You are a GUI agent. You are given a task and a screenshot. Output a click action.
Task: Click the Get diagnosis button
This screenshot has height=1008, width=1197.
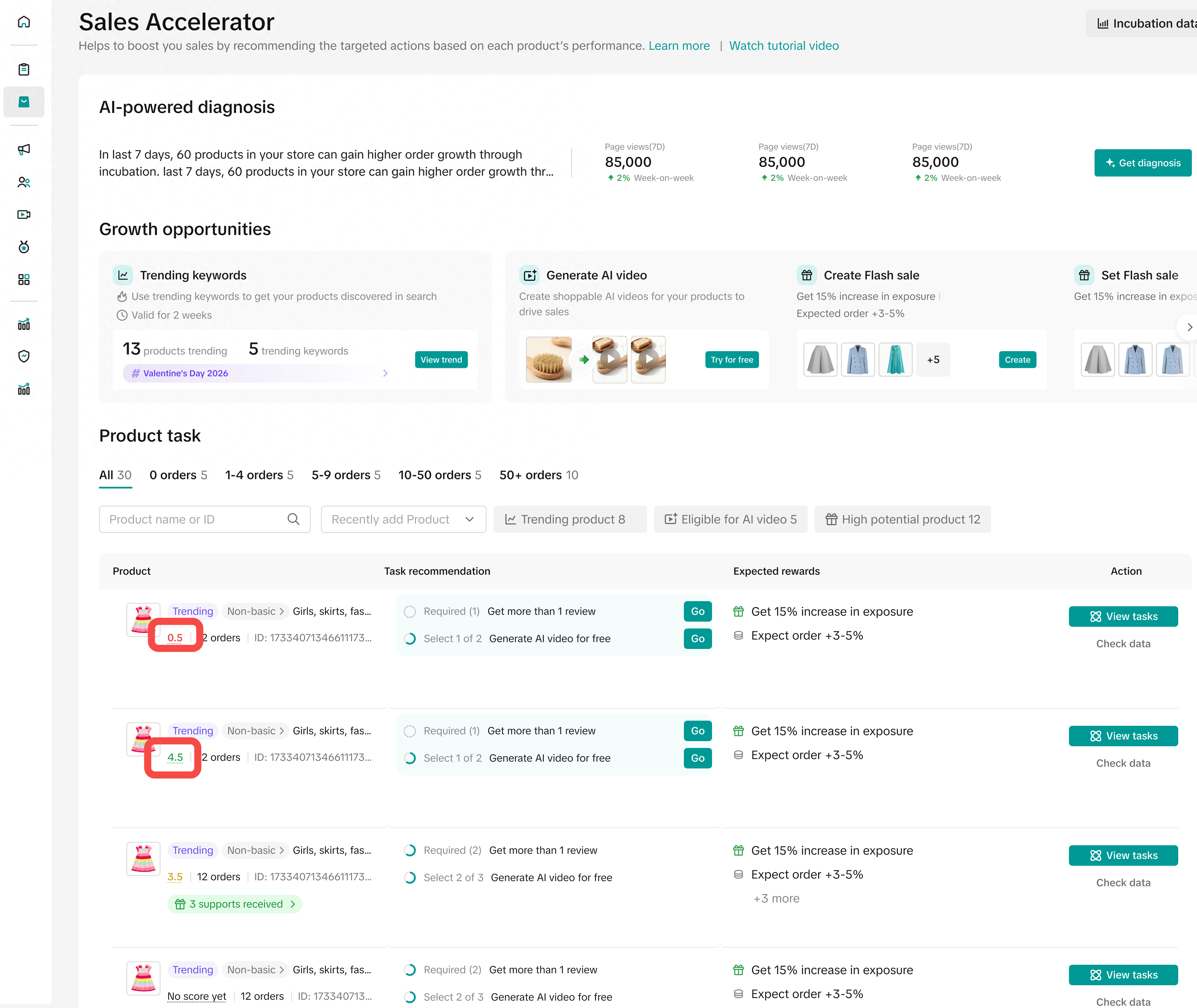[1143, 163]
